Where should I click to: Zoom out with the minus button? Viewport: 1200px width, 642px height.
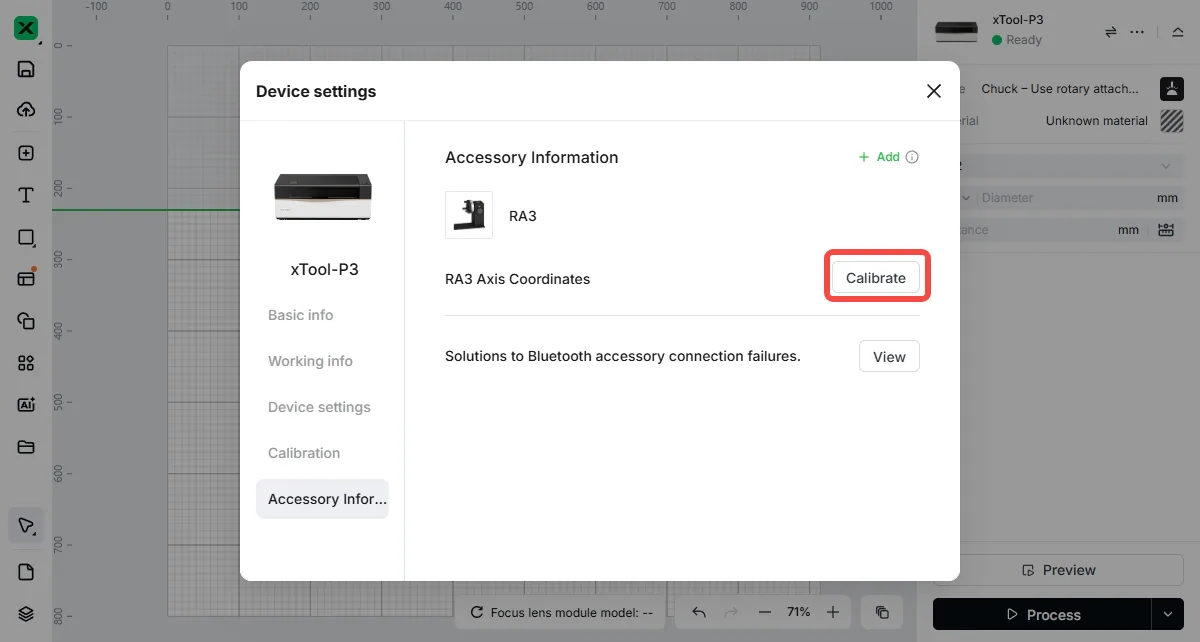click(765, 612)
